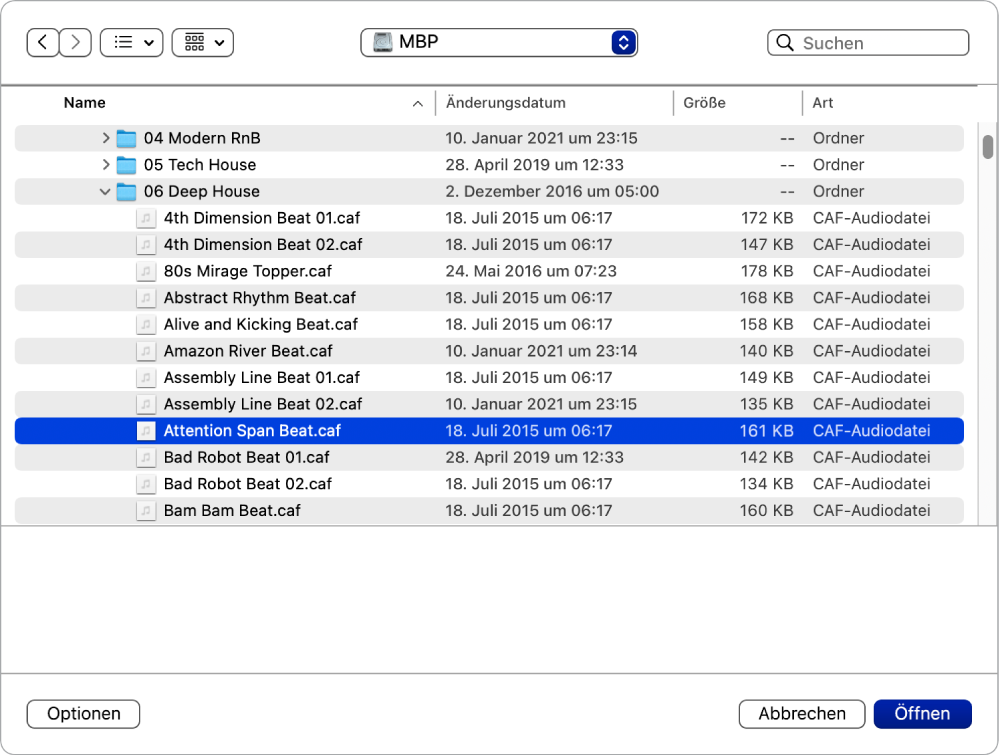Expand the "04 Modern RnB" folder
This screenshot has width=1000, height=755.
coord(105,138)
